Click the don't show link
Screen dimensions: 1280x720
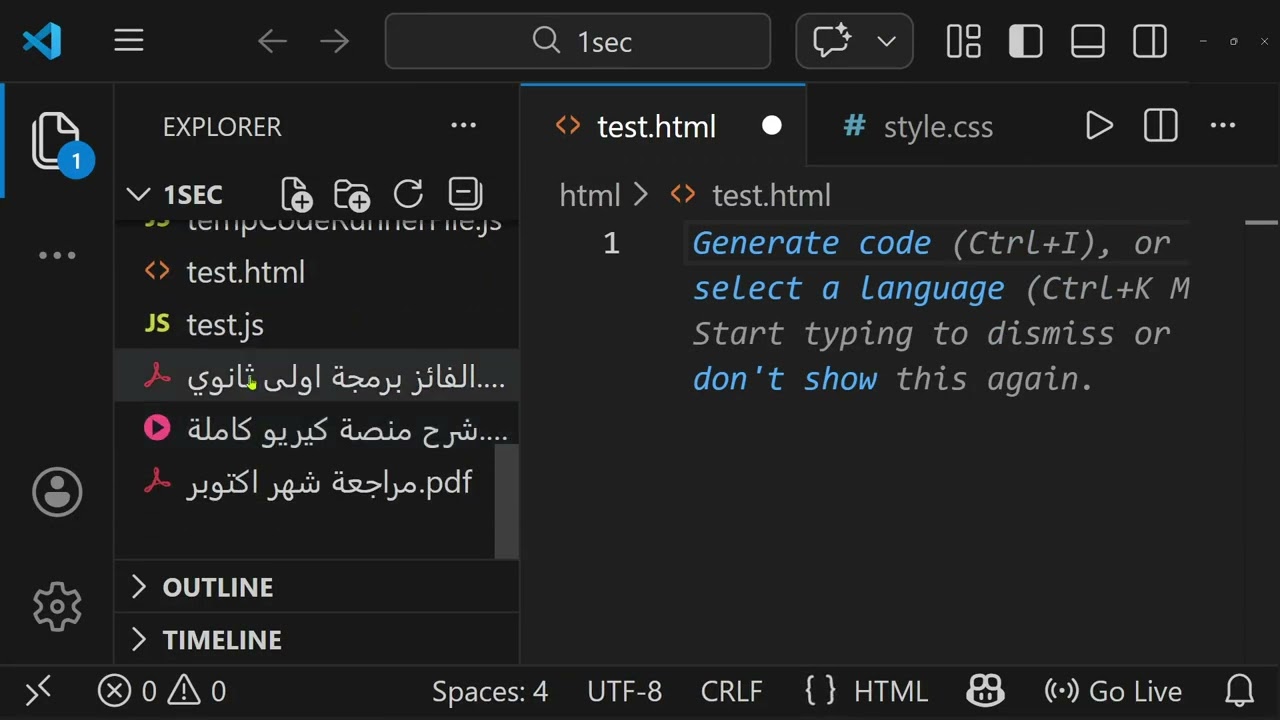click(785, 379)
